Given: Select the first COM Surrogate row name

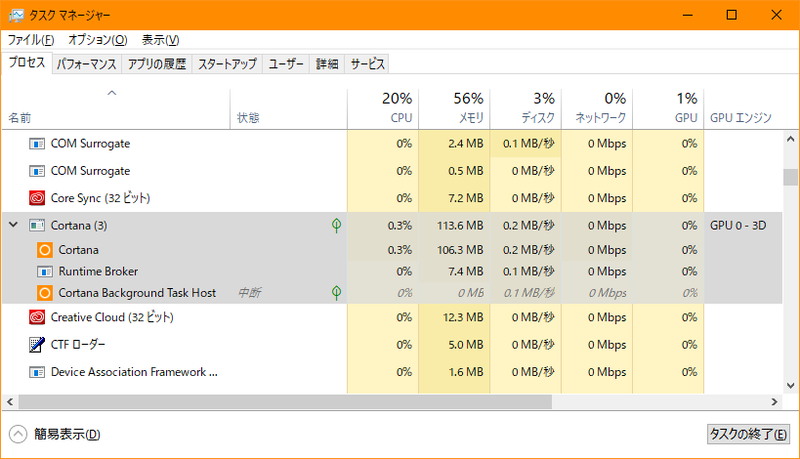Looking at the screenshot, I should pos(90,144).
